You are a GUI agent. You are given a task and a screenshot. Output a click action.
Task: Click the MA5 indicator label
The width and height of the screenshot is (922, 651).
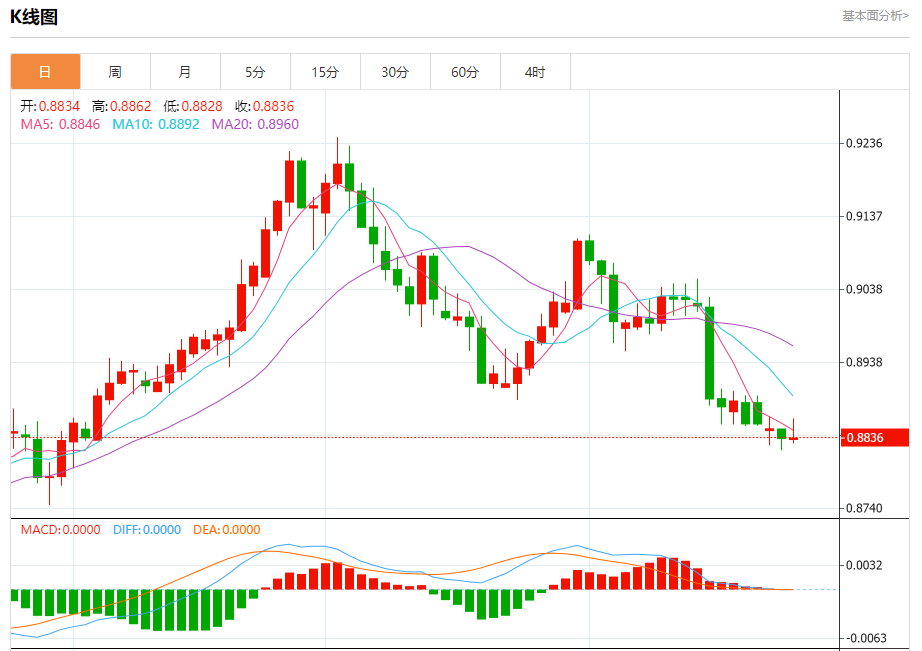60,124
